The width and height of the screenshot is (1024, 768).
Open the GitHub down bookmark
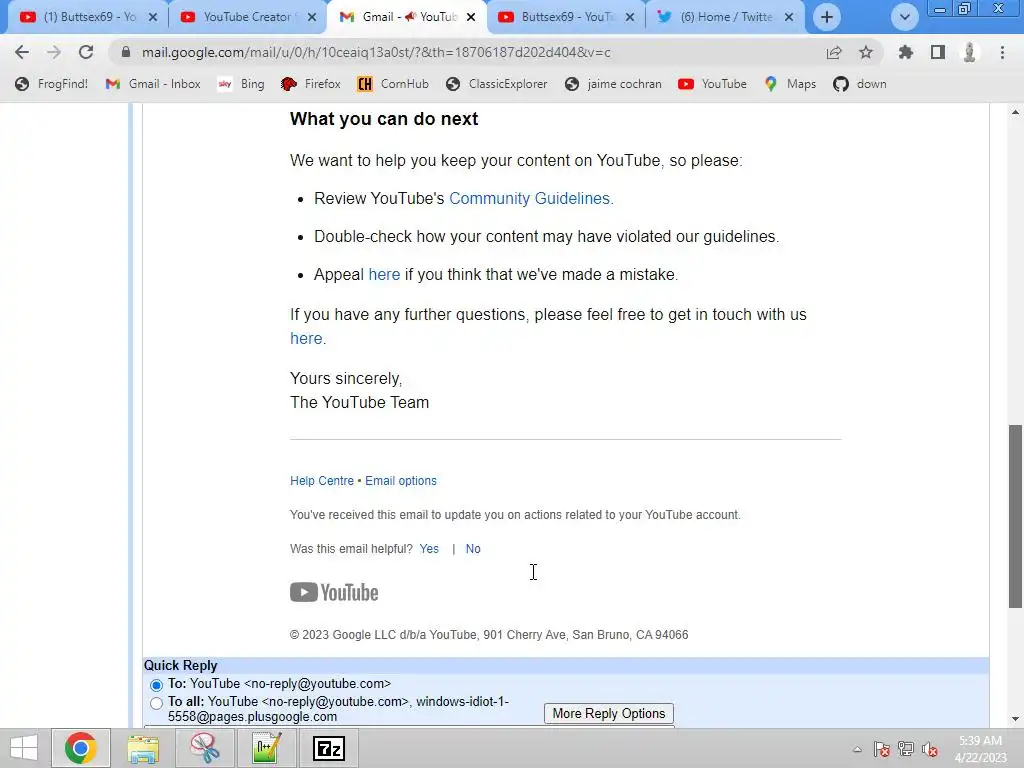tap(859, 84)
